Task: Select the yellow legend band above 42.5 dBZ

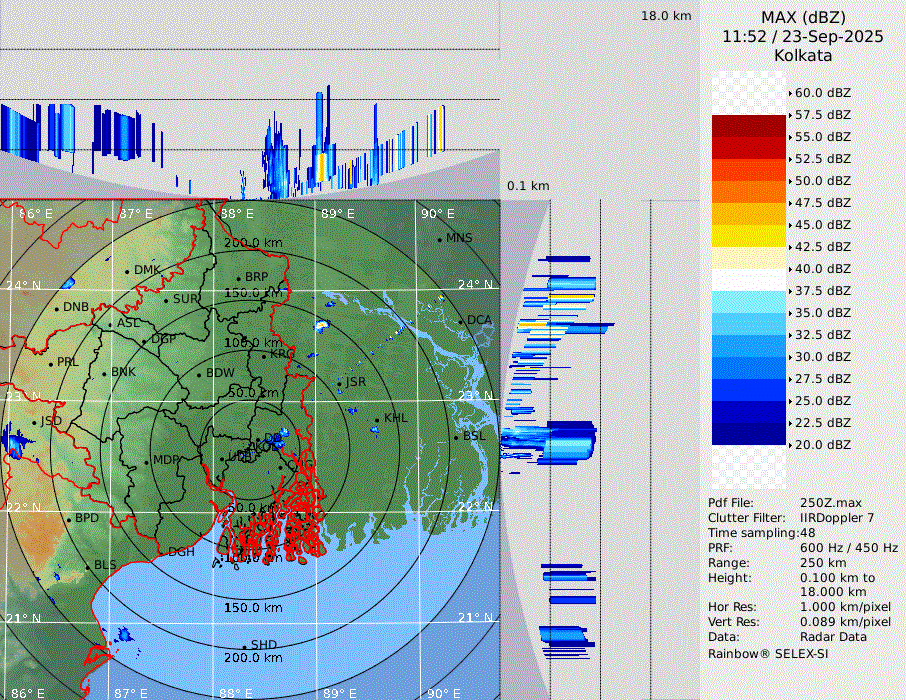Action: pos(748,236)
